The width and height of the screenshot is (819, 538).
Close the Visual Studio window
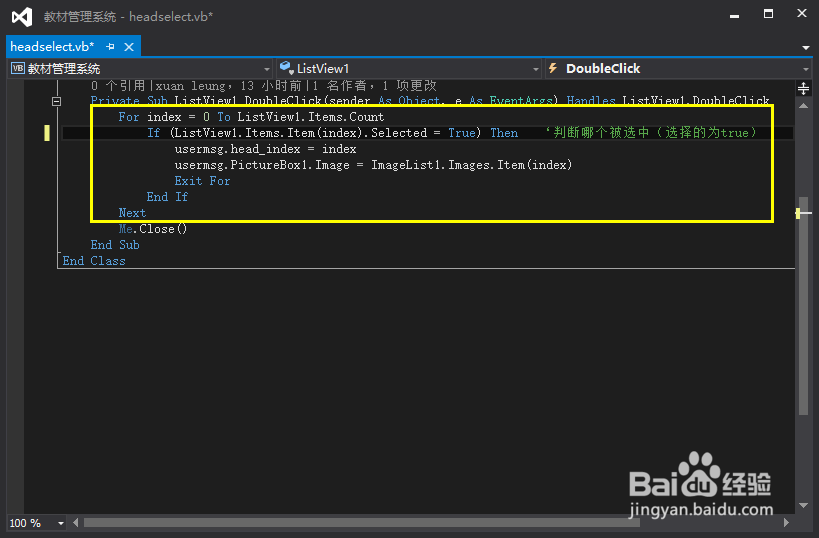802,14
